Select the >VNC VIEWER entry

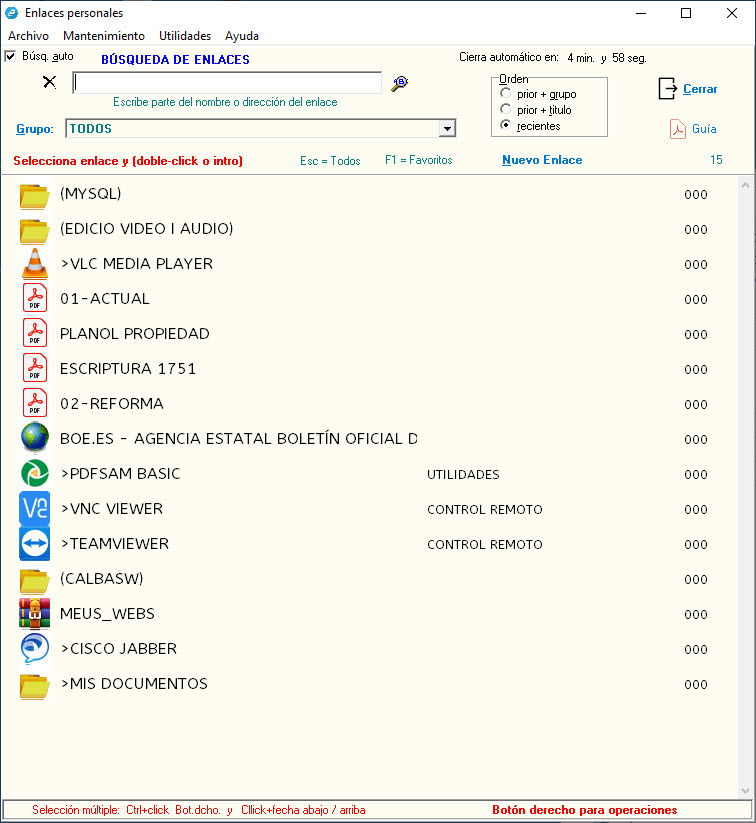click(111, 509)
